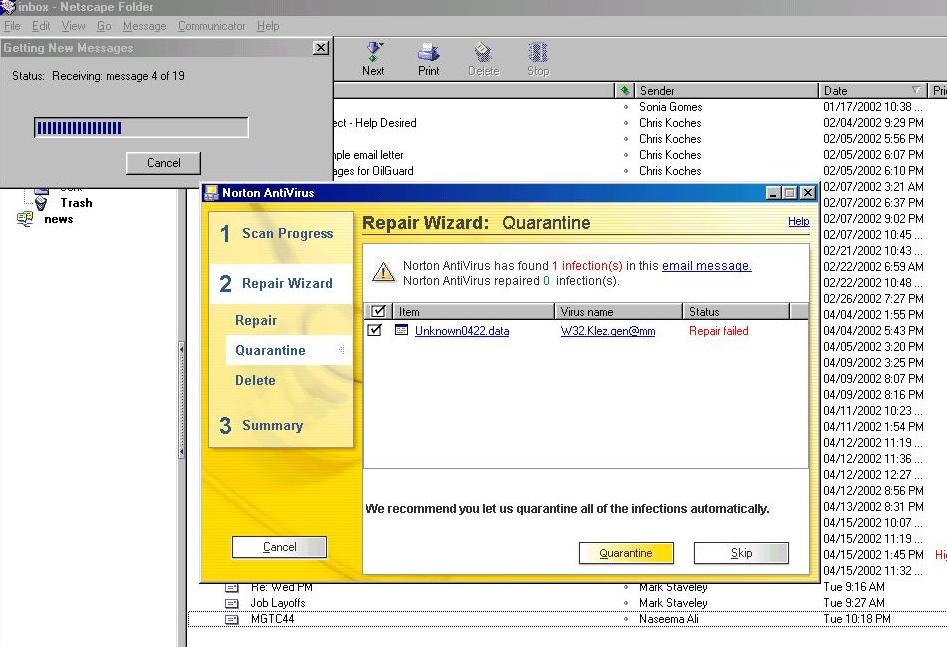Viewport: 947px width, 647px height.
Task: Click the date Tue 10:18 PM
Action: coord(856,619)
